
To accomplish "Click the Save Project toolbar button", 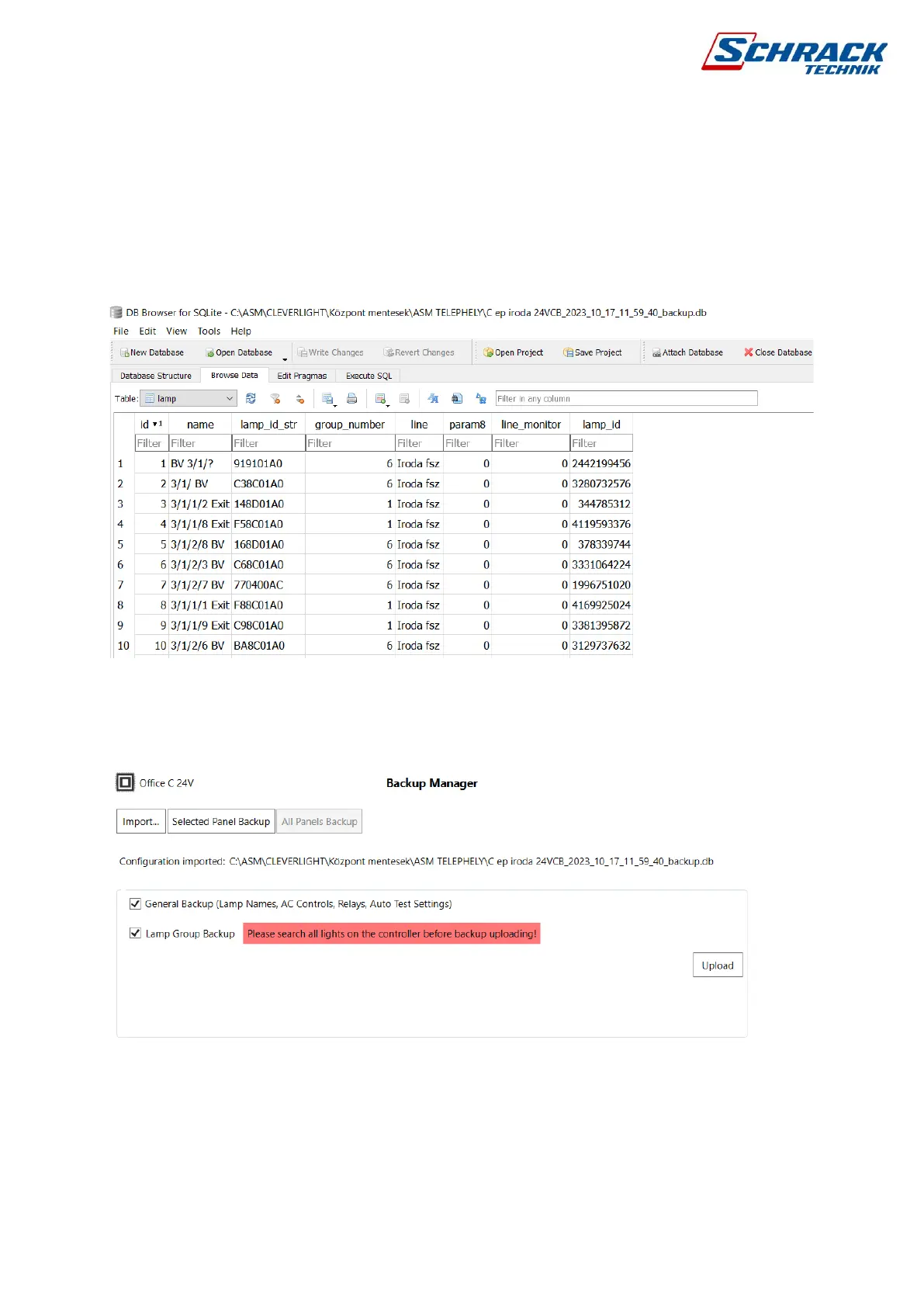I will [593, 352].
